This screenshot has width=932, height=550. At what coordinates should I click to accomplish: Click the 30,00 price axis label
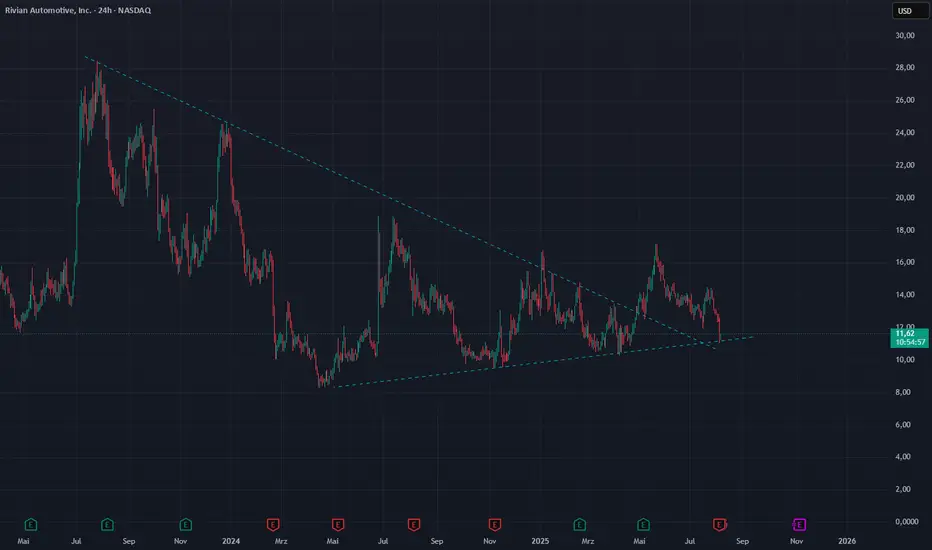[905, 36]
